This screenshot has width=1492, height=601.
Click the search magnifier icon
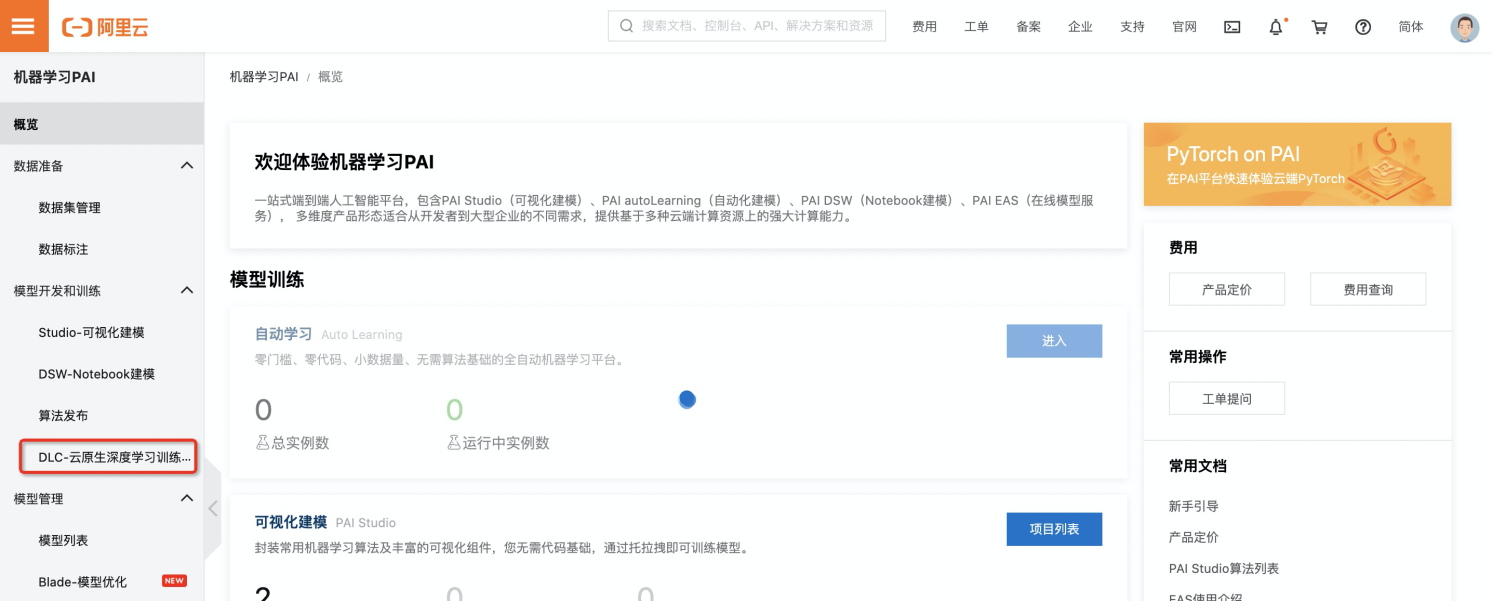point(627,26)
